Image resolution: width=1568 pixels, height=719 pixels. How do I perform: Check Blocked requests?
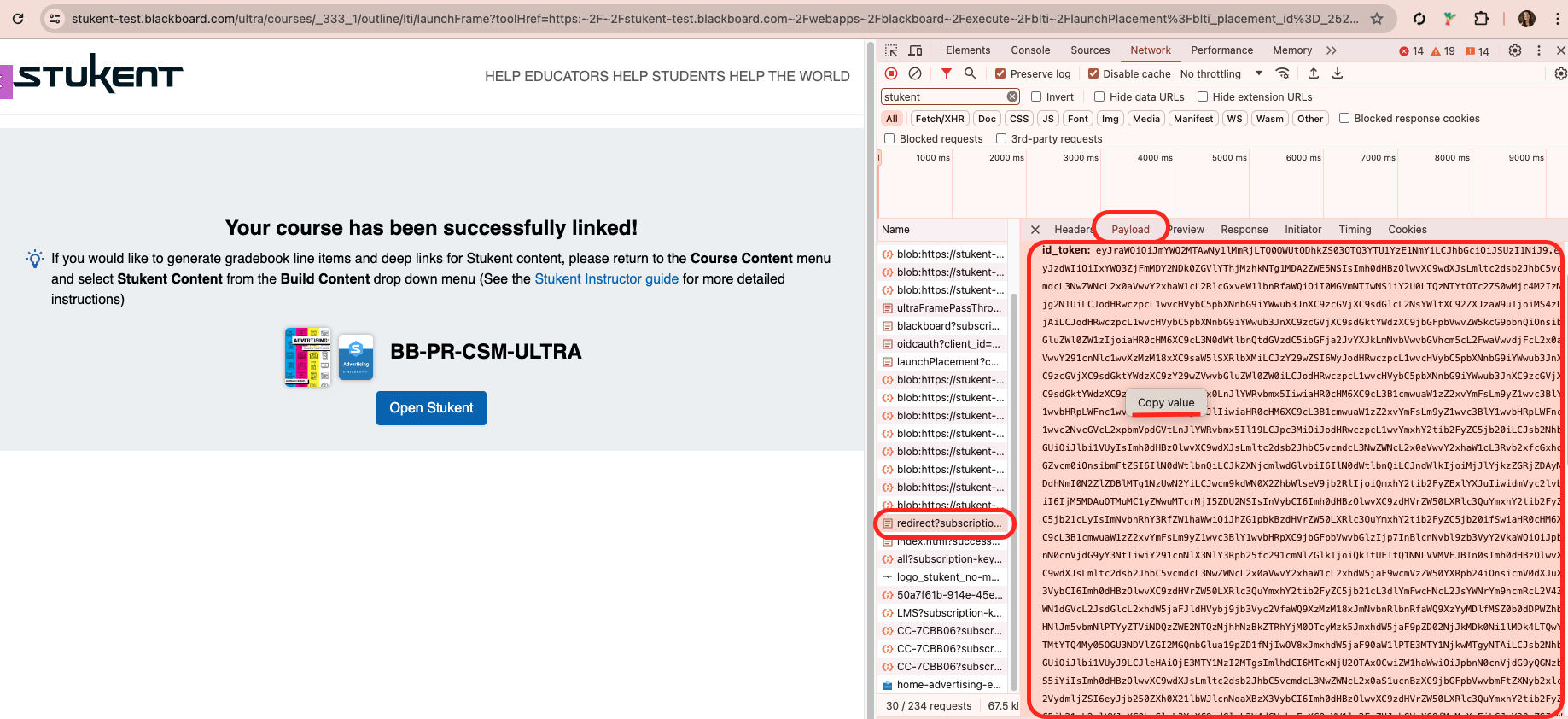tap(889, 138)
